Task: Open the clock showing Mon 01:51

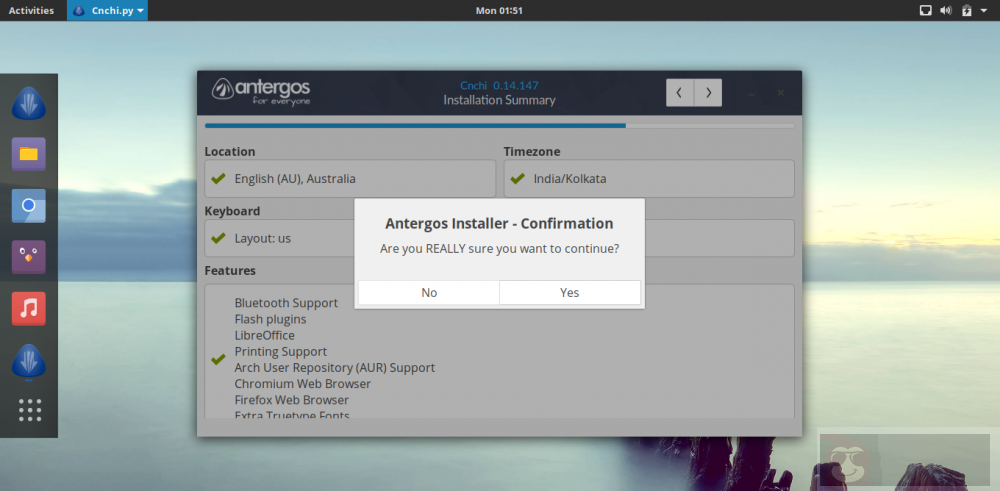Action: coord(499,10)
